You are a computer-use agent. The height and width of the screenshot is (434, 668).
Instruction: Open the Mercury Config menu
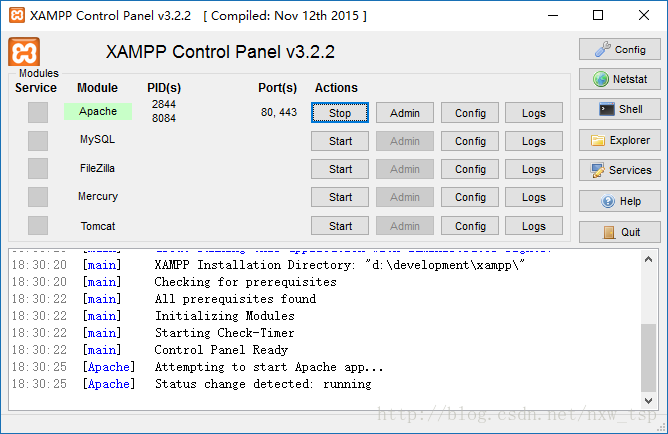470,197
